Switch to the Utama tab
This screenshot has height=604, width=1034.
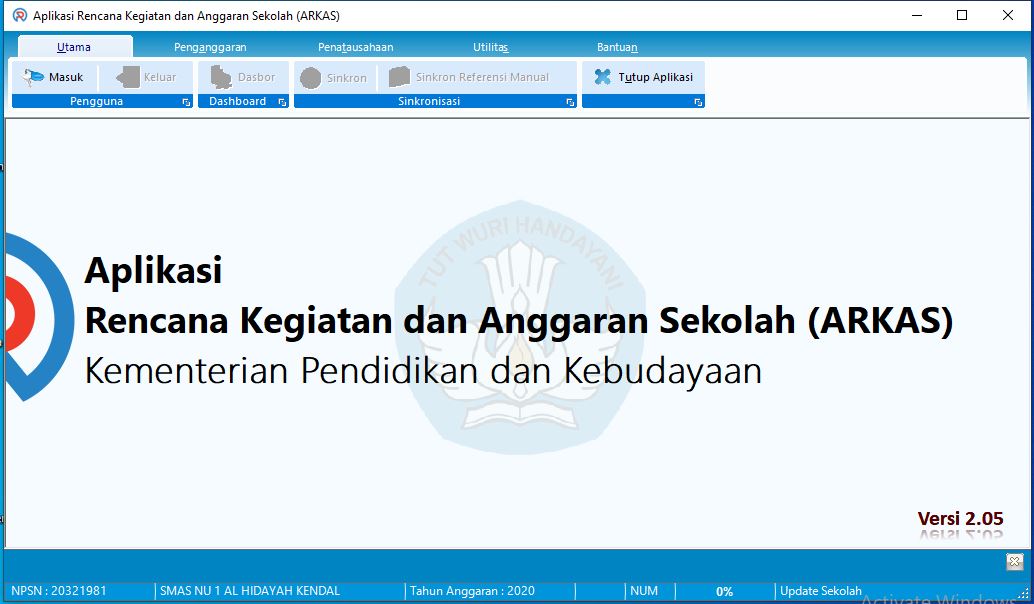click(75, 47)
